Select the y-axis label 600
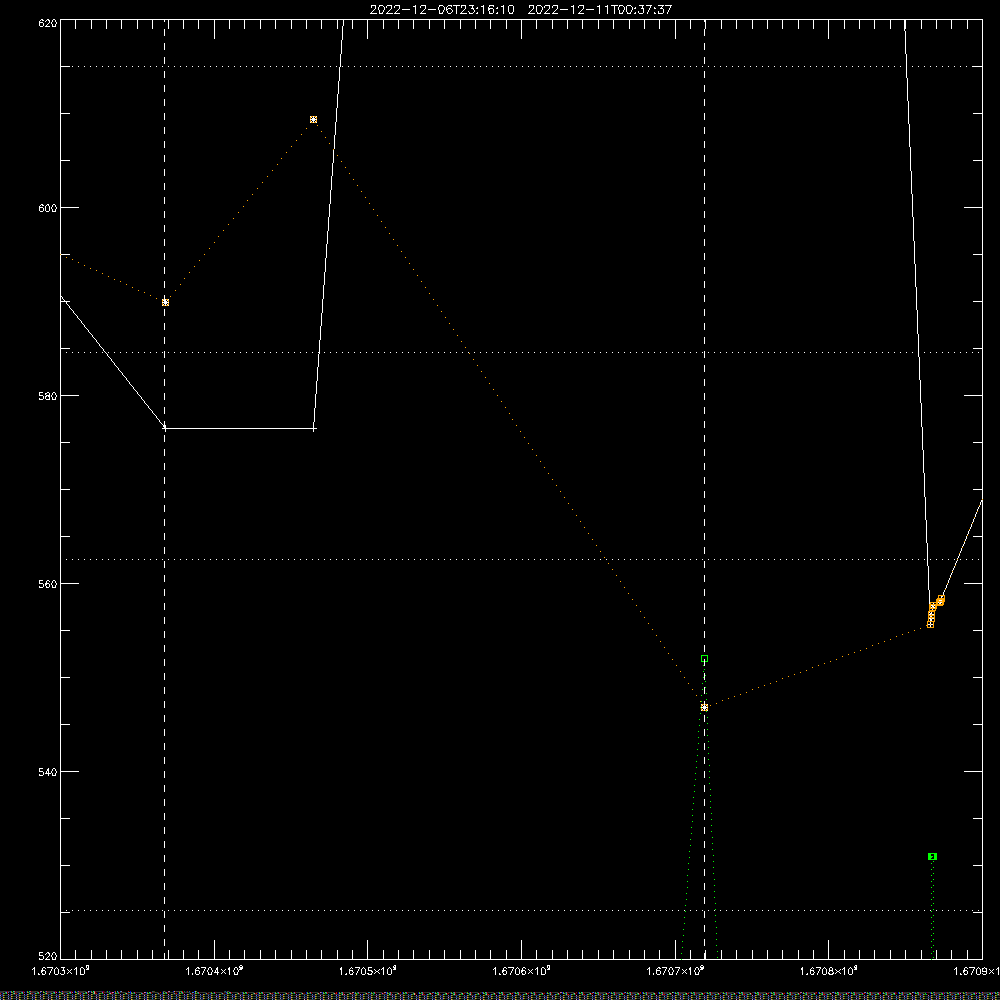Image resolution: width=1000 pixels, height=1000 pixels. (48, 208)
